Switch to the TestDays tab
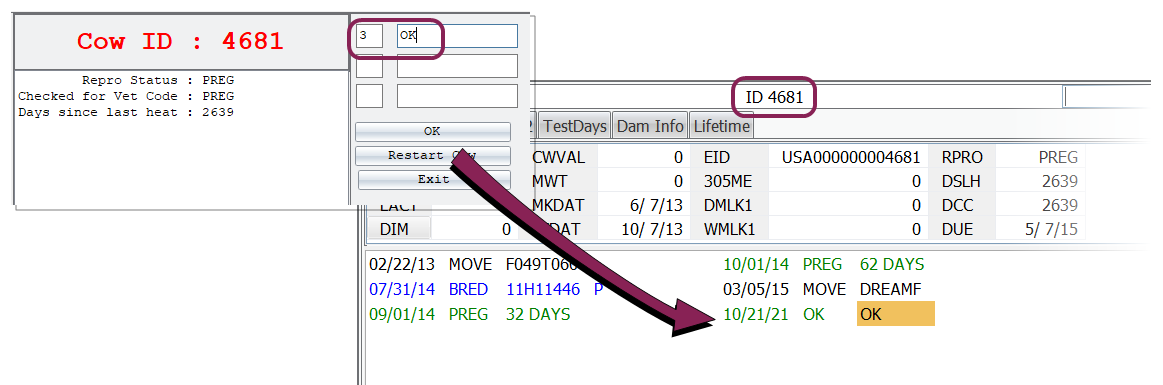The width and height of the screenshot is (1163, 385). pos(576,126)
